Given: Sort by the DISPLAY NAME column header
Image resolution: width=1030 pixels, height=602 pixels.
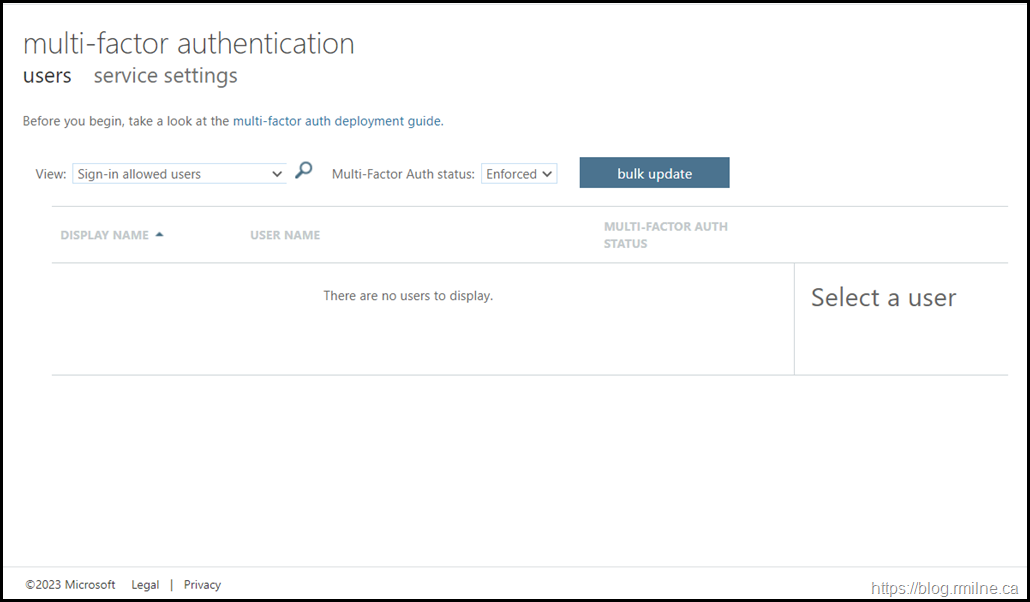Looking at the screenshot, I should pyautogui.click(x=104, y=234).
